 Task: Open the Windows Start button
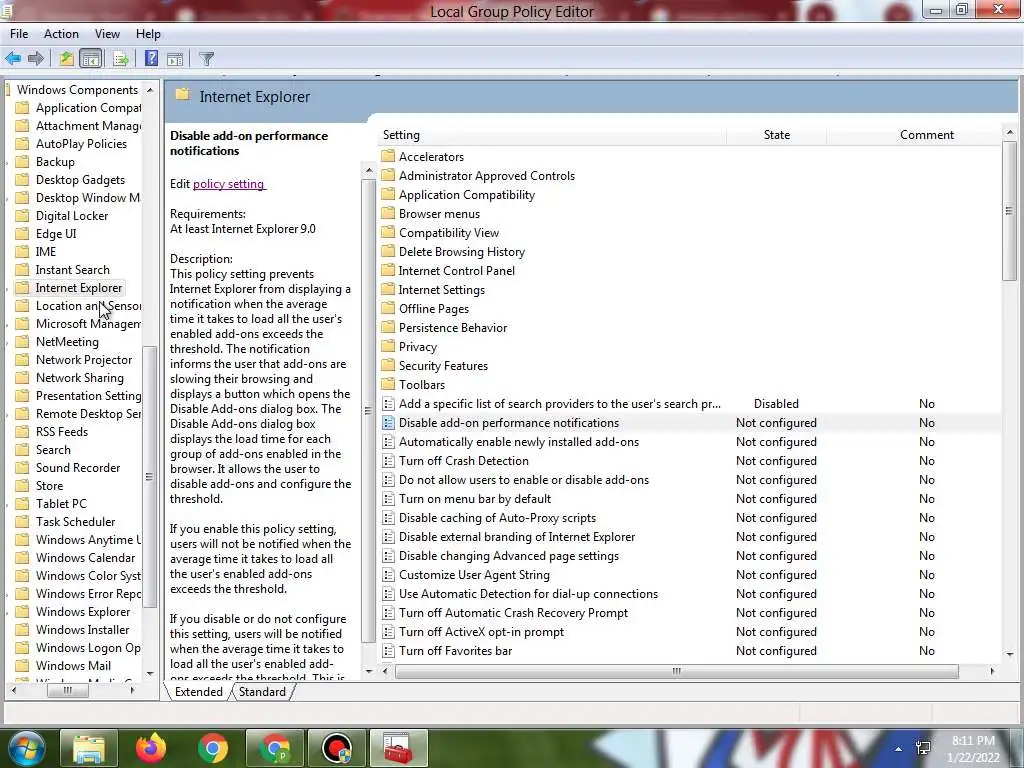25,748
